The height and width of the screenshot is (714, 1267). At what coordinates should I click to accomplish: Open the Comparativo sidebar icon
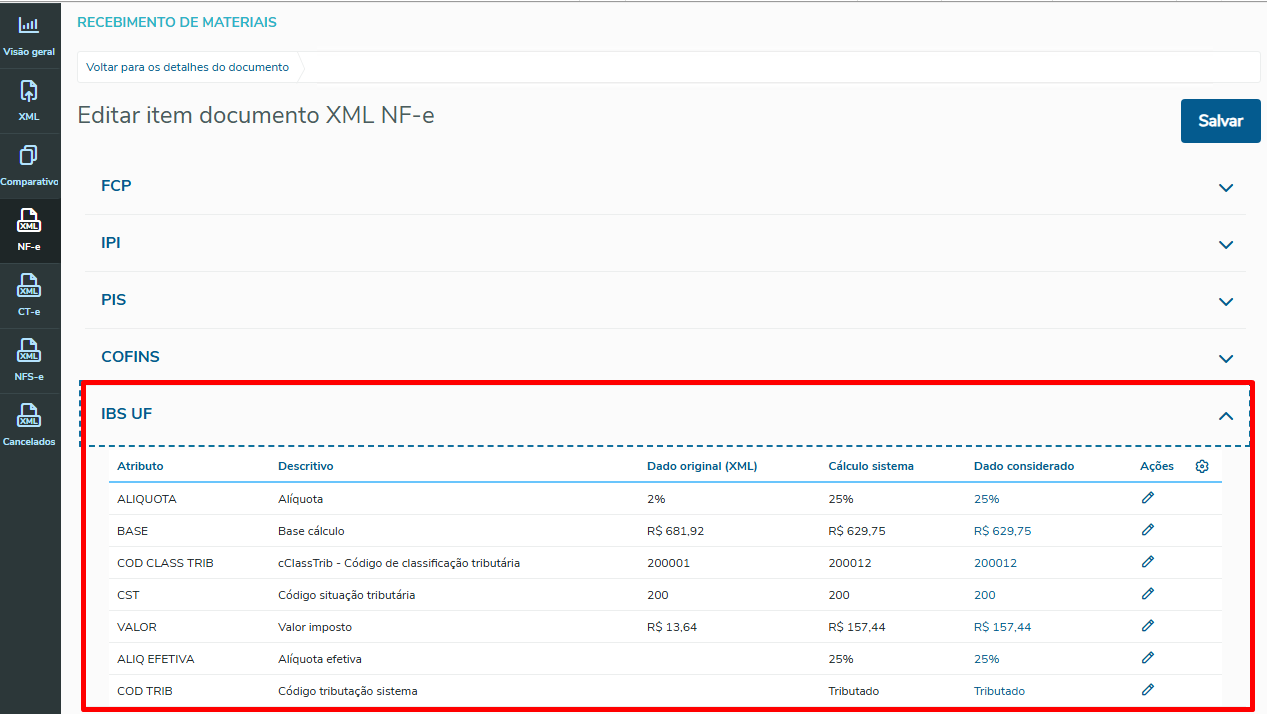[x=29, y=166]
